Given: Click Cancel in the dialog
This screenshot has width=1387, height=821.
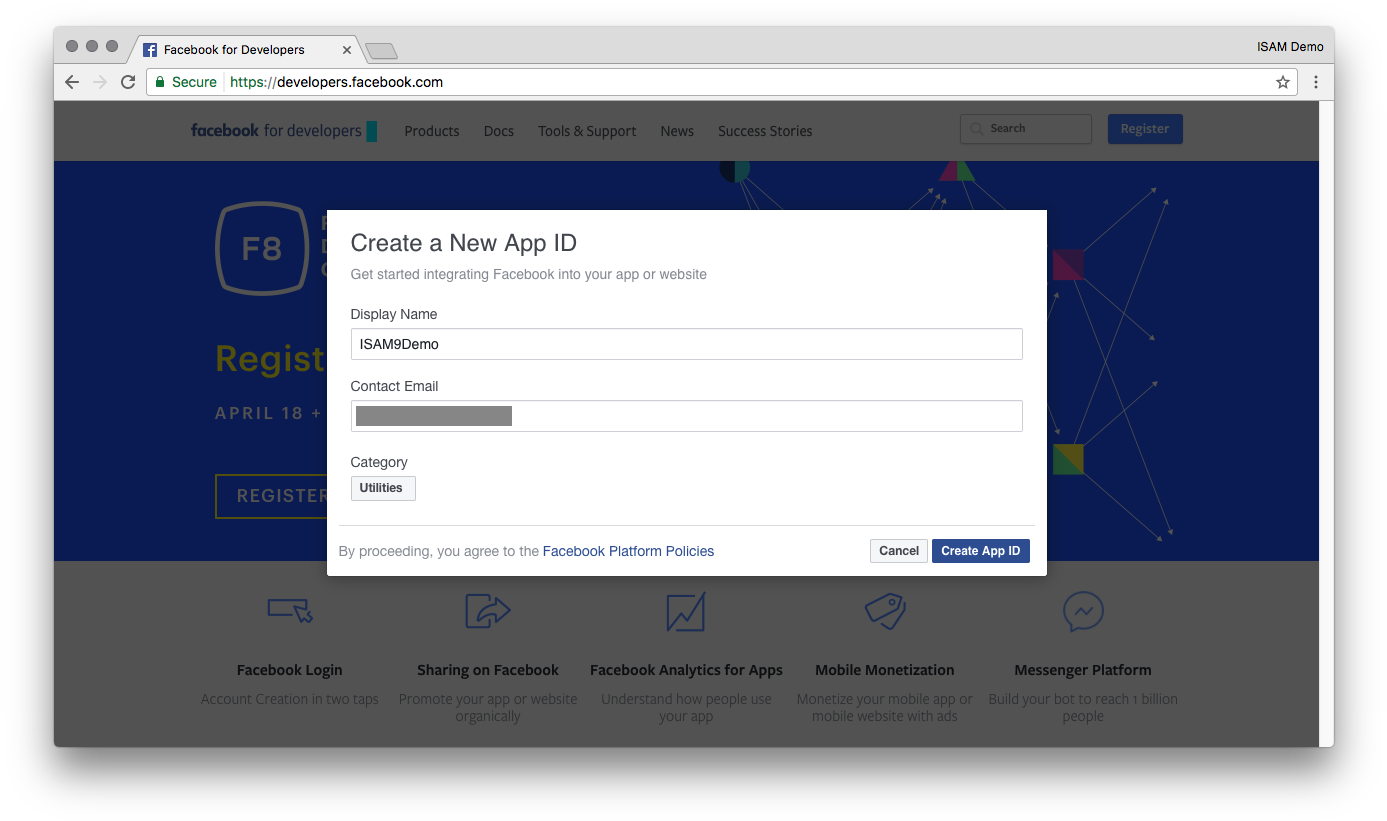Looking at the screenshot, I should [x=899, y=551].
